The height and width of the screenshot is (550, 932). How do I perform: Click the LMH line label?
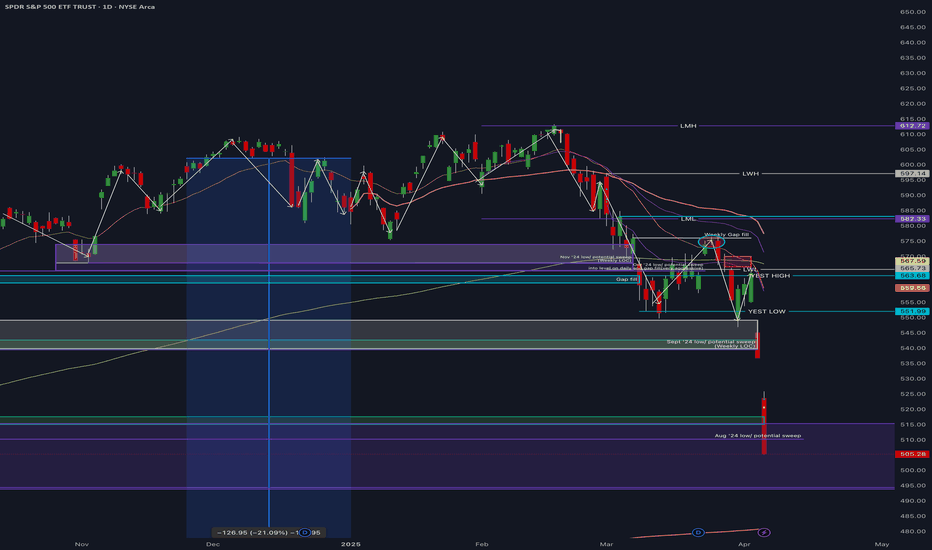[x=688, y=125]
